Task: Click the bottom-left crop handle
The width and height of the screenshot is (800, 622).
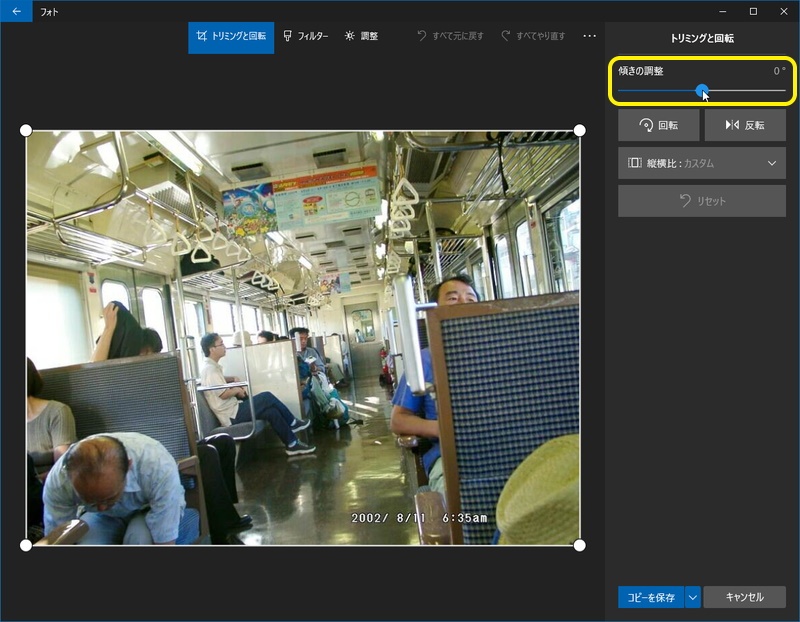Action: (26, 545)
